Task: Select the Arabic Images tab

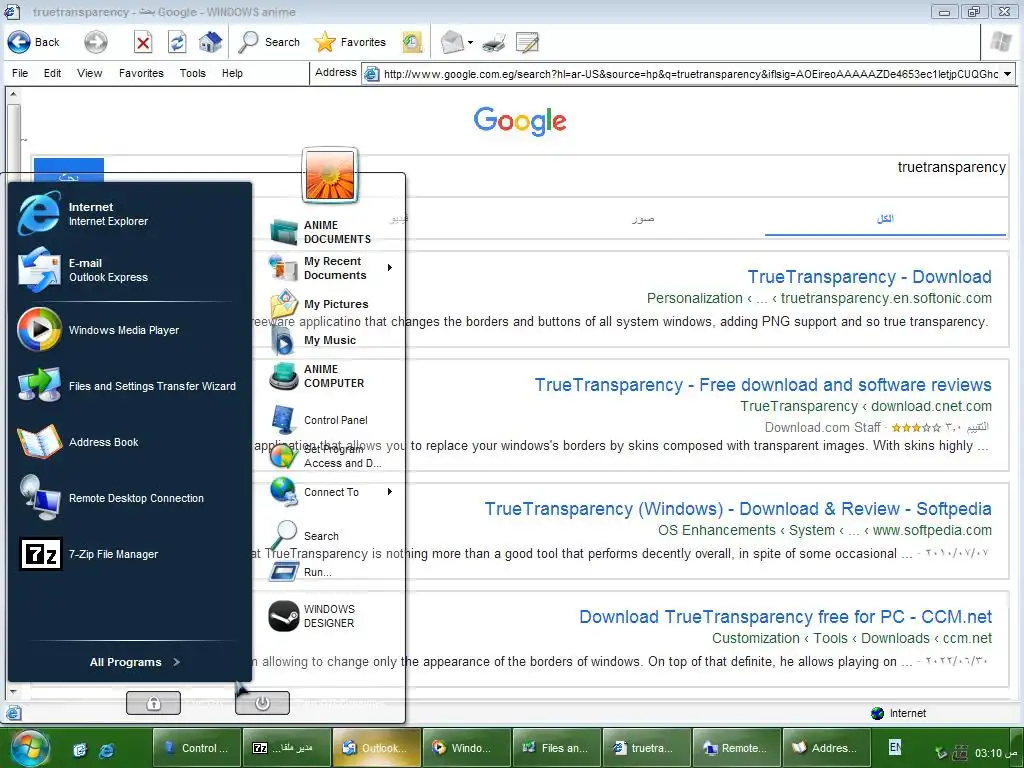Action: (643, 219)
